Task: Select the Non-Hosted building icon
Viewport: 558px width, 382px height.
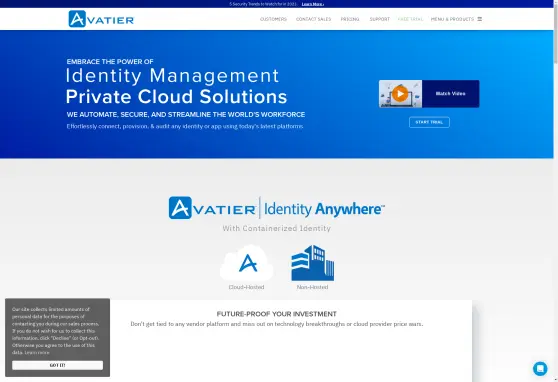Action: tap(312, 263)
